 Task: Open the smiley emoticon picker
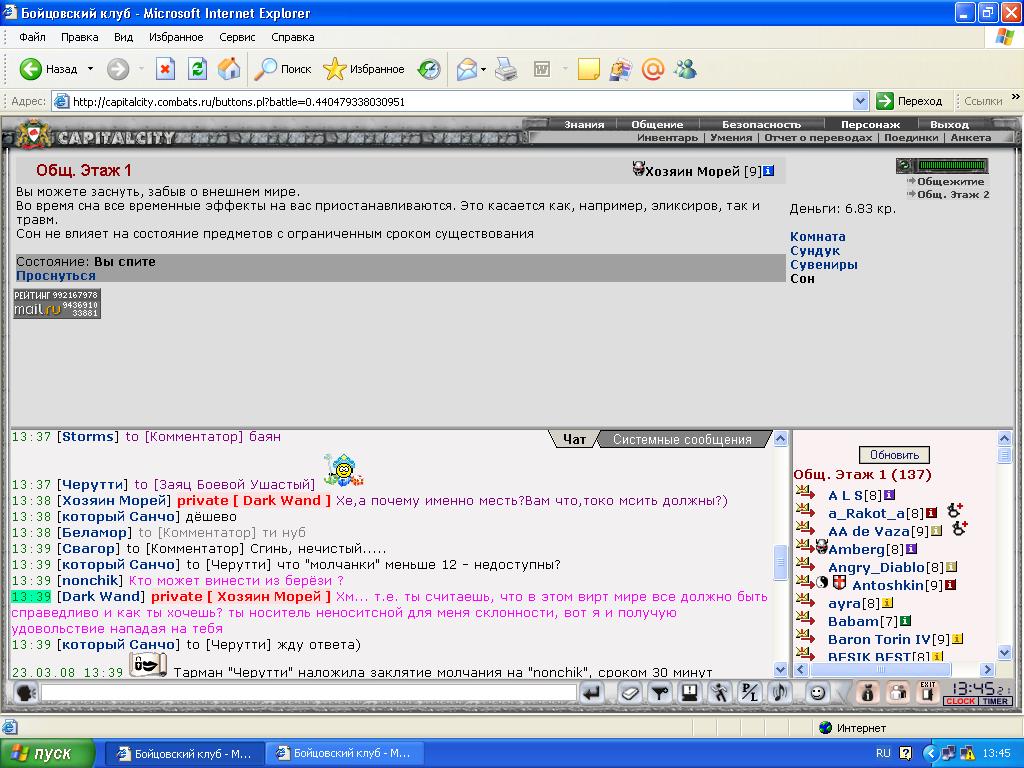pyautogui.click(x=817, y=693)
